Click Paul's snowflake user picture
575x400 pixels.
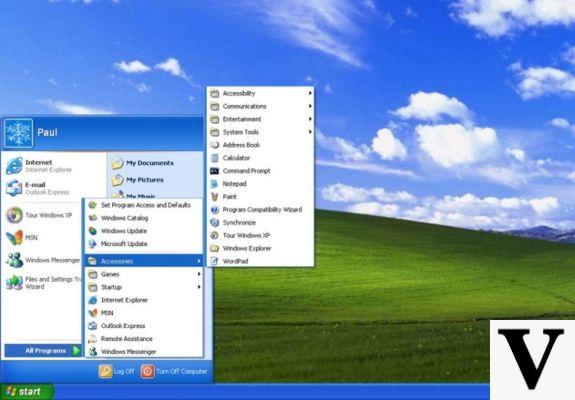[x=18, y=133]
